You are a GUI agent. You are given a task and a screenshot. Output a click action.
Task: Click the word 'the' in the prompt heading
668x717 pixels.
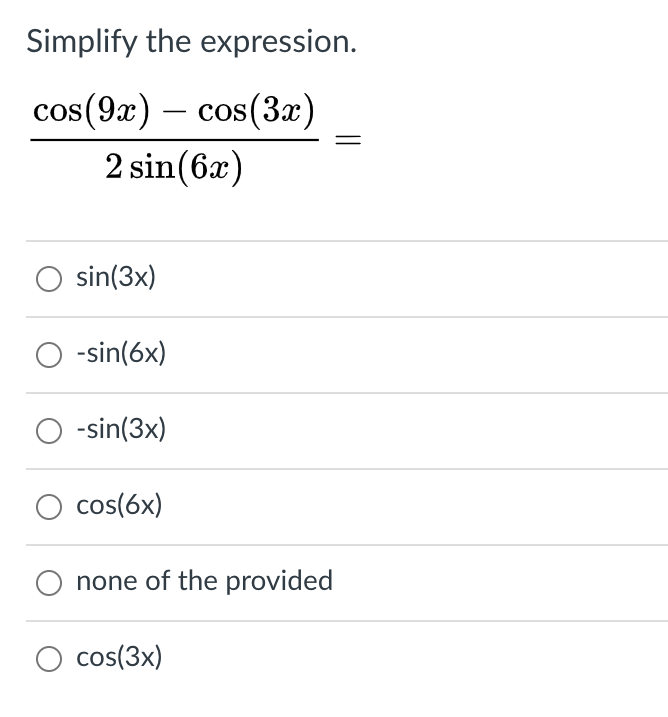pyautogui.click(x=169, y=42)
